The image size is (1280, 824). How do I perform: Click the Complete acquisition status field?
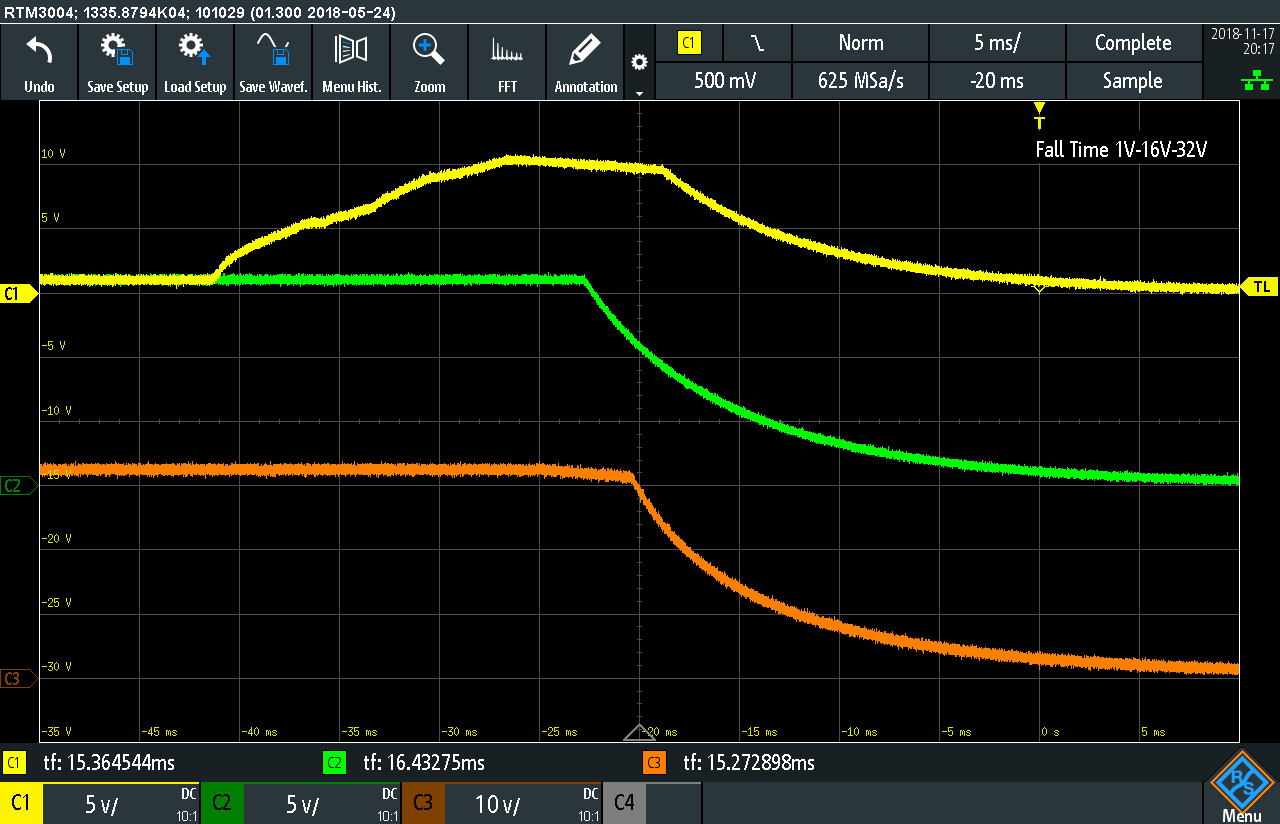point(1133,43)
